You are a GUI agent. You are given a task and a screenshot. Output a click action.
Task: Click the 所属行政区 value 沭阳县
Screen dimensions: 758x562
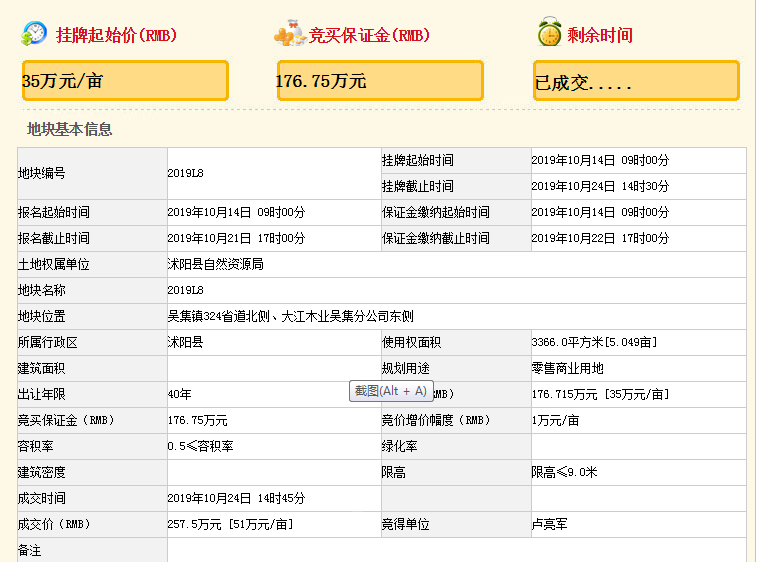[x=186, y=343]
